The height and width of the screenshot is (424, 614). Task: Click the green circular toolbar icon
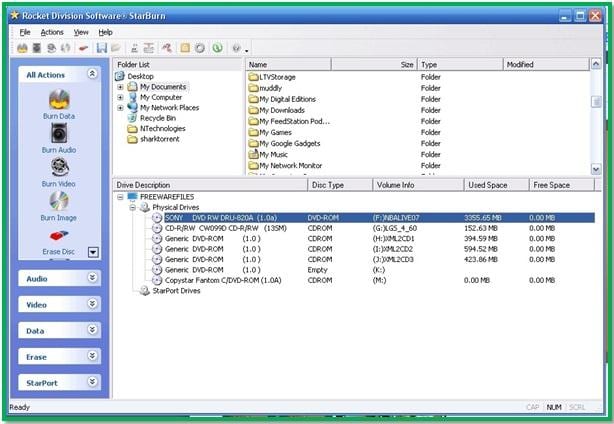[217, 48]
